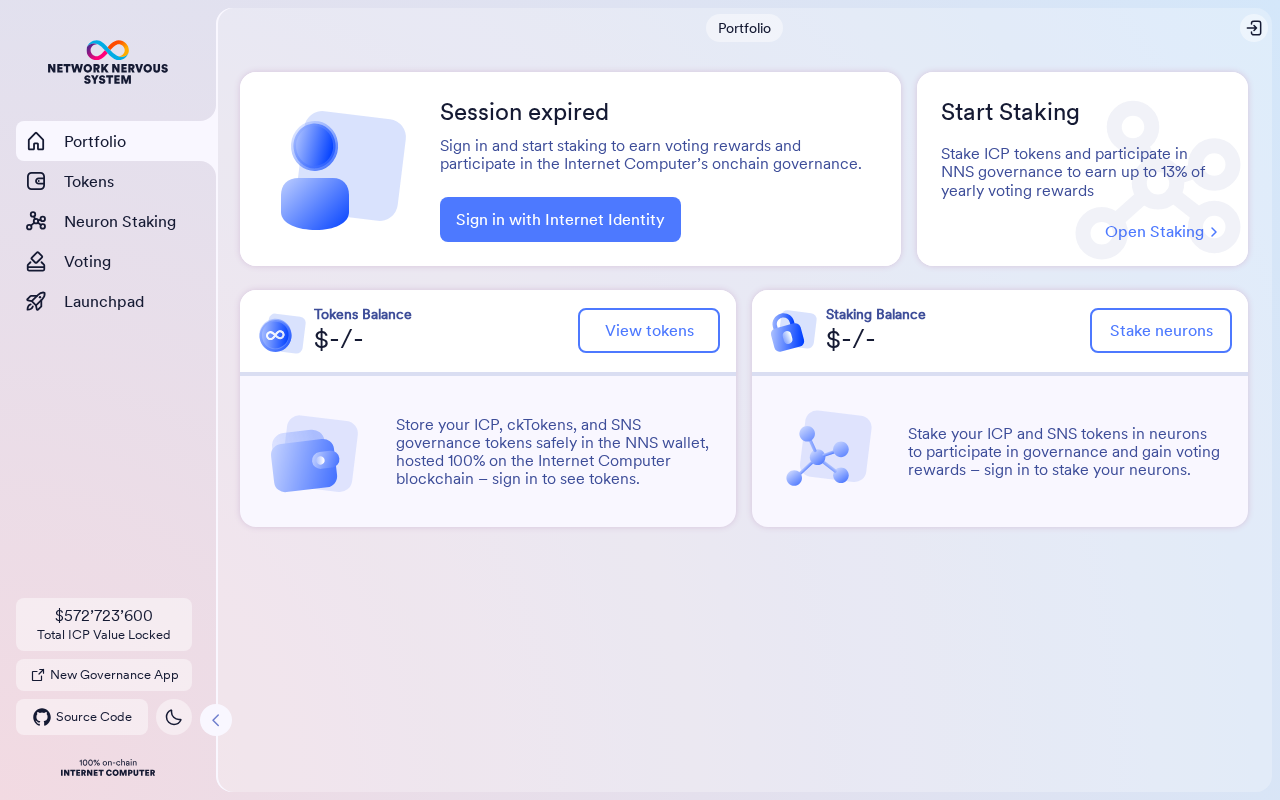Click the neuron network illustration in staking card
This screenshot has height=800, width=1280.
coord(828,449)
